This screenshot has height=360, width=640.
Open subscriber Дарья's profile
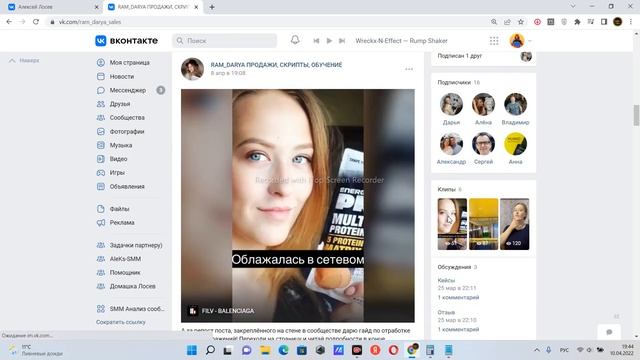pyautogui.click(x=451, y=104)
